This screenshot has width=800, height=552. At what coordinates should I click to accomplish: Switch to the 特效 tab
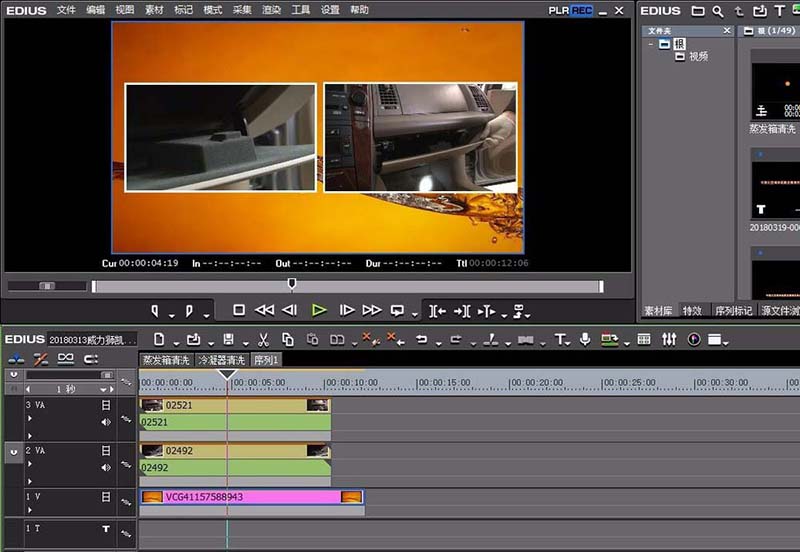(x=692, y=311)
